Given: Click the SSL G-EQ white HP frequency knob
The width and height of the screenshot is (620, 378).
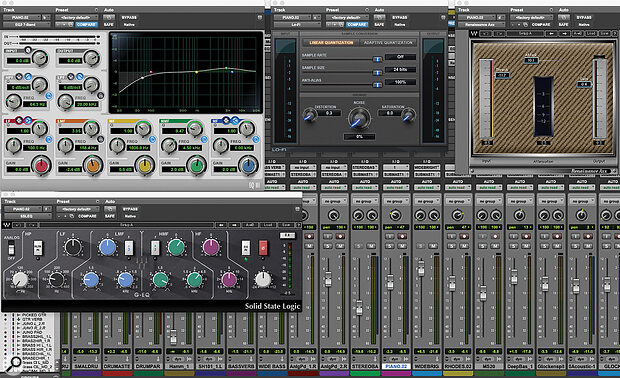Looking at the screenshot, I should click(20, 280).
